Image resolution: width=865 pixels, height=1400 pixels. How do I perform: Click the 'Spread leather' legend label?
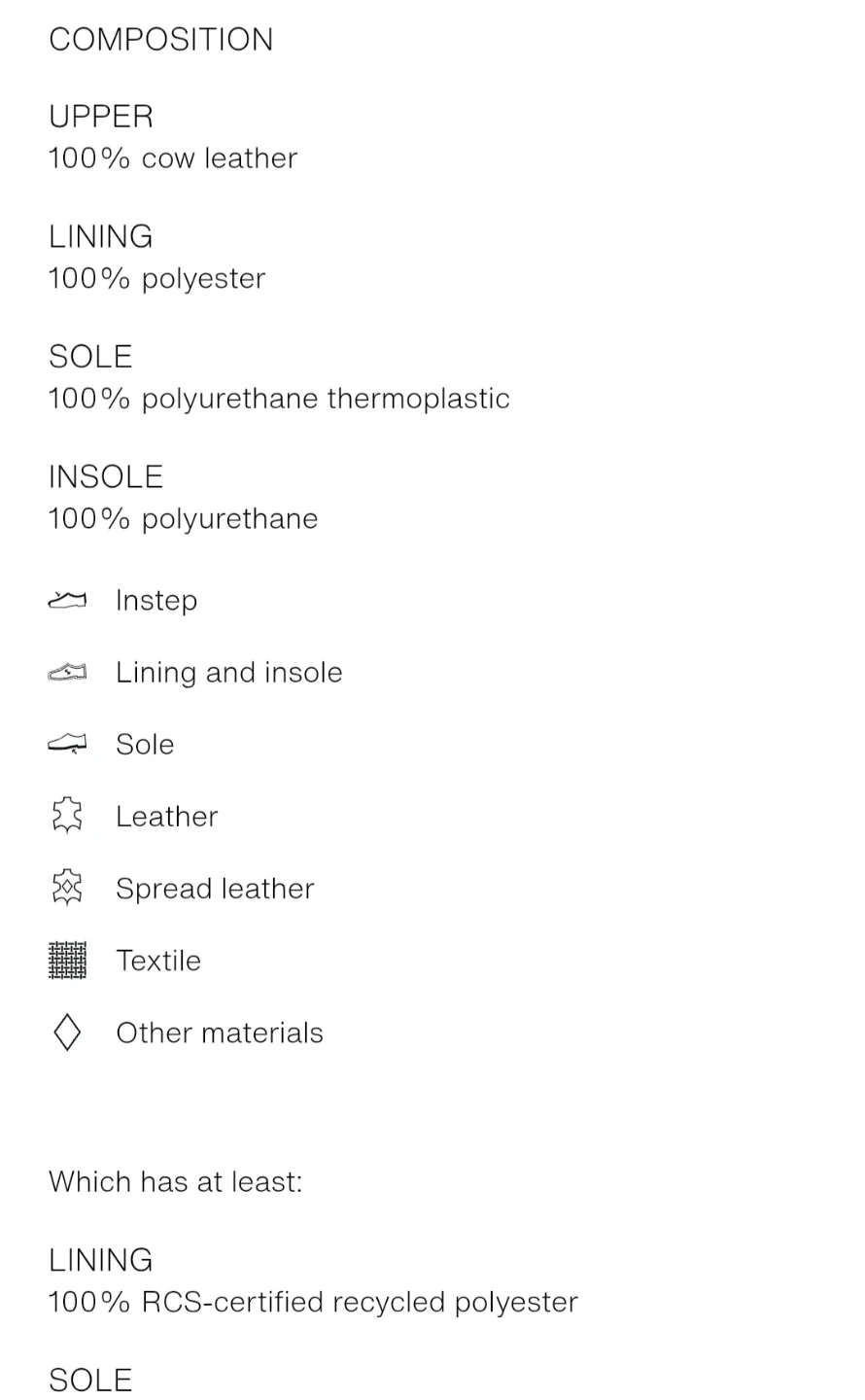[215, 889]
